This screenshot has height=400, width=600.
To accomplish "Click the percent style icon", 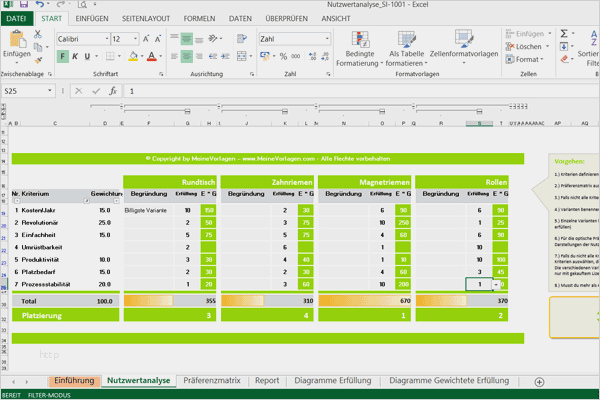I will (x=283, y=56).
